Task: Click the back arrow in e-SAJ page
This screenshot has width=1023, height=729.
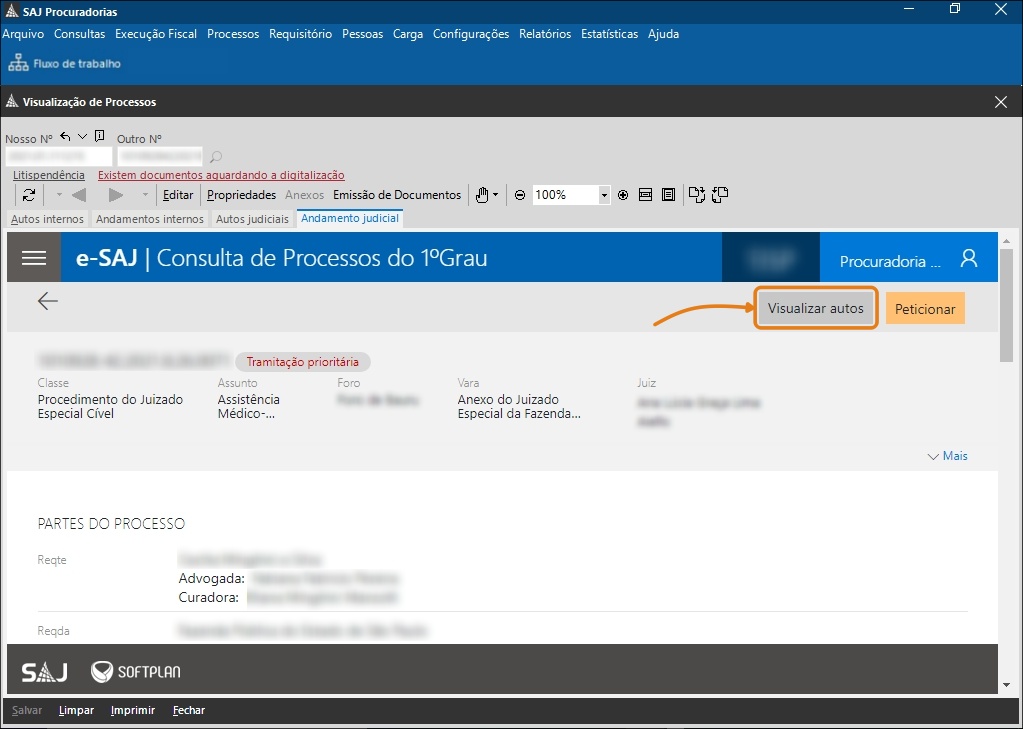Action: click(48, 302)
